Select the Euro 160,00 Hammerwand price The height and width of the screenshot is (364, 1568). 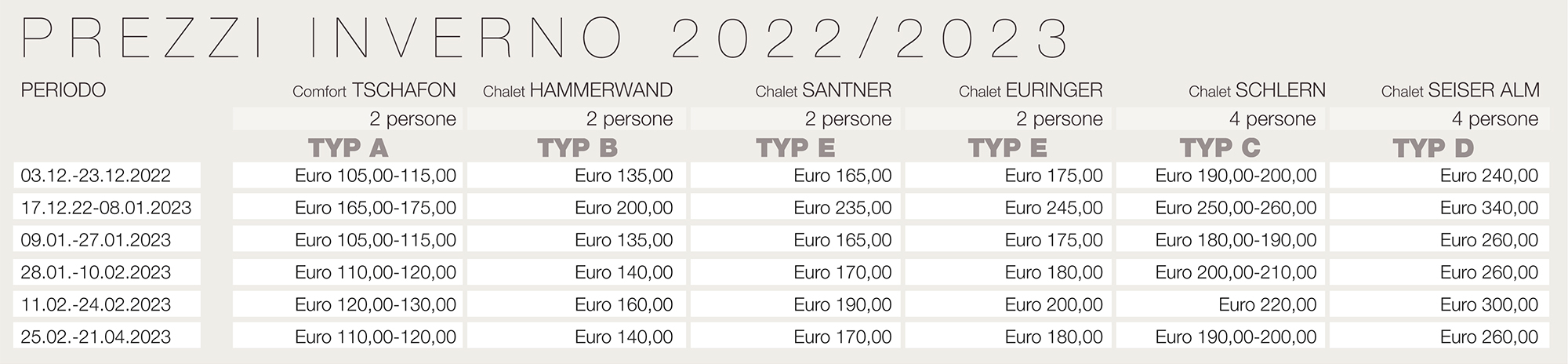click(624, 304)
